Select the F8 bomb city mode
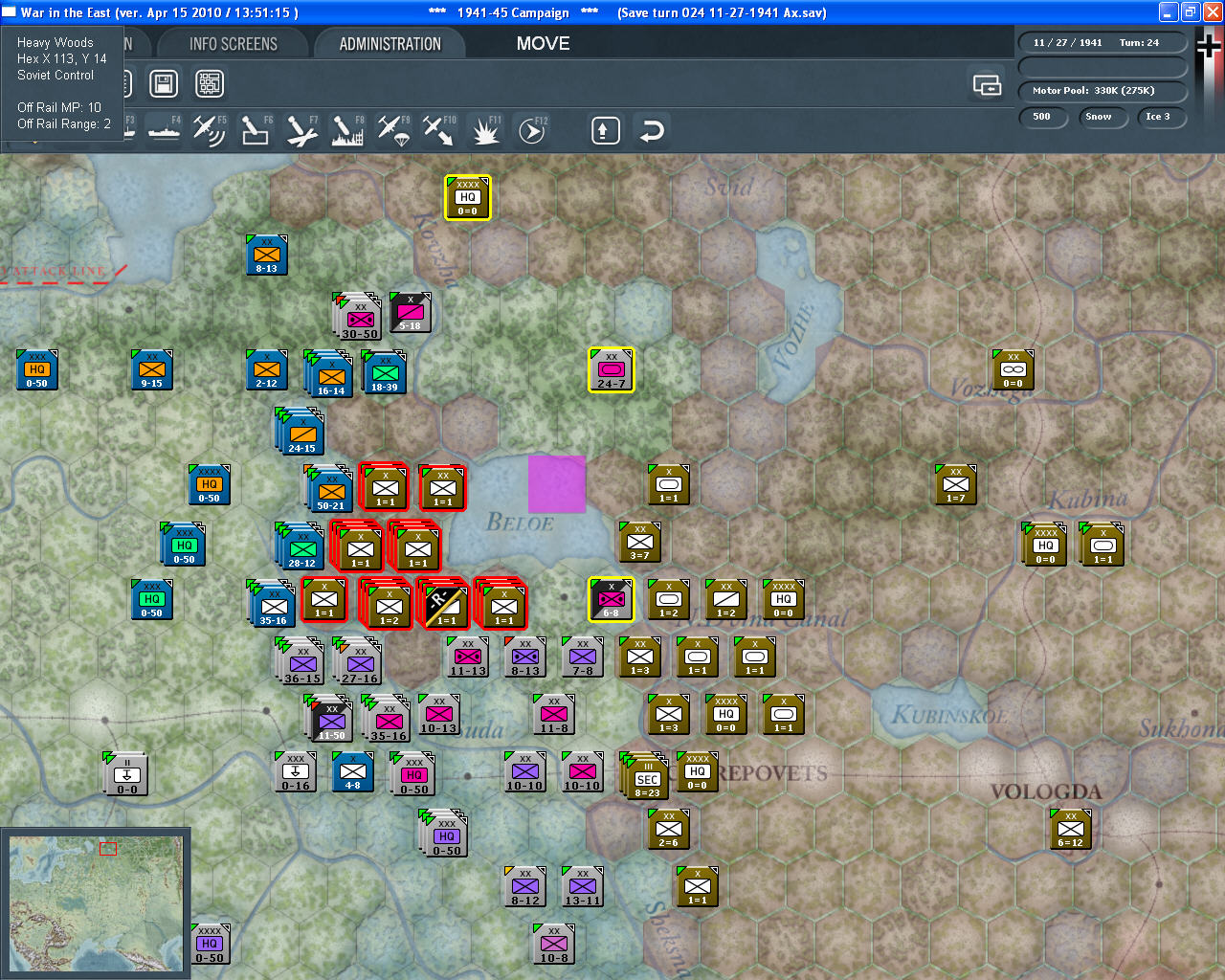This screenshot has height=980, width=1225. click(346, 130)
